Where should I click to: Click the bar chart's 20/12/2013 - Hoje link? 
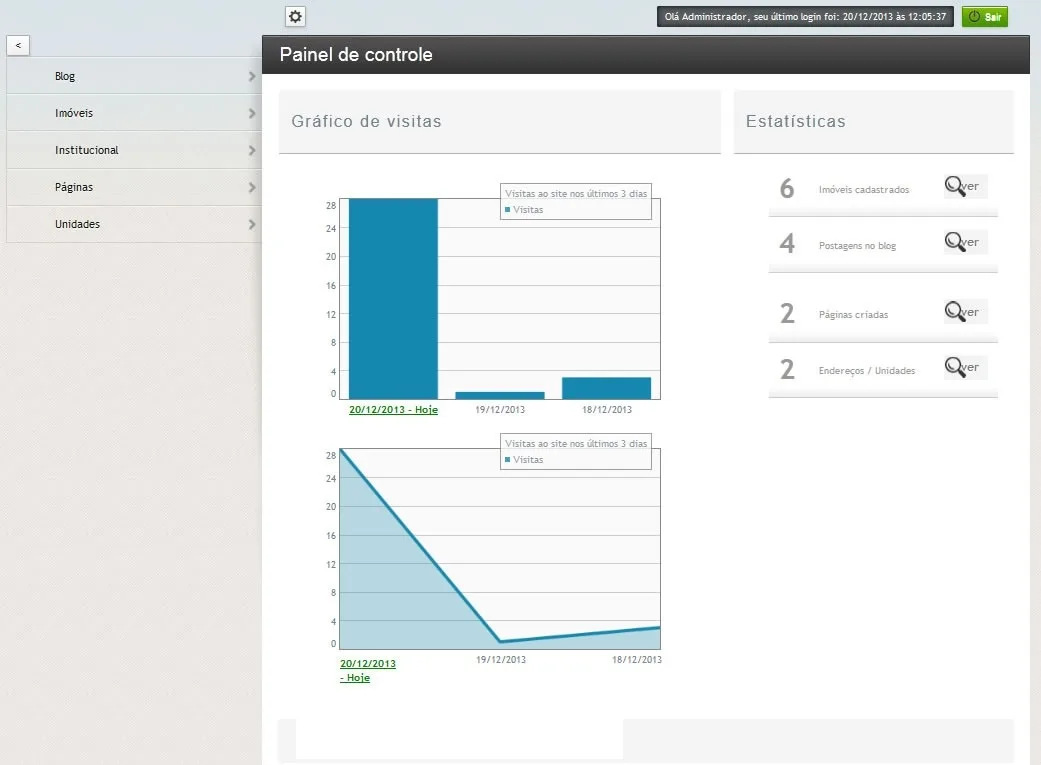(393, 410)
